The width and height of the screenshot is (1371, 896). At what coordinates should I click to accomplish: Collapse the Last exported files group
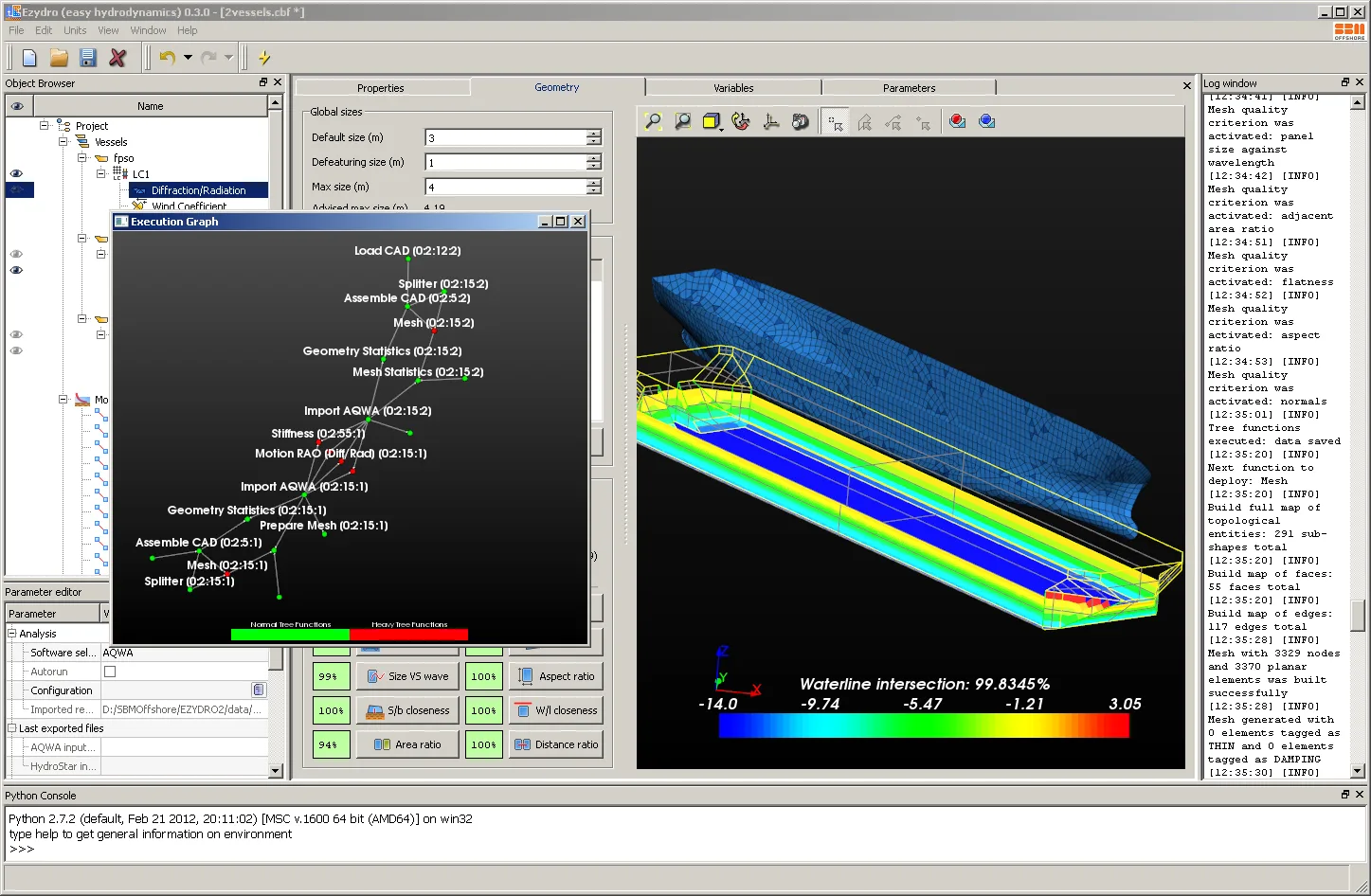coord(12,728)
